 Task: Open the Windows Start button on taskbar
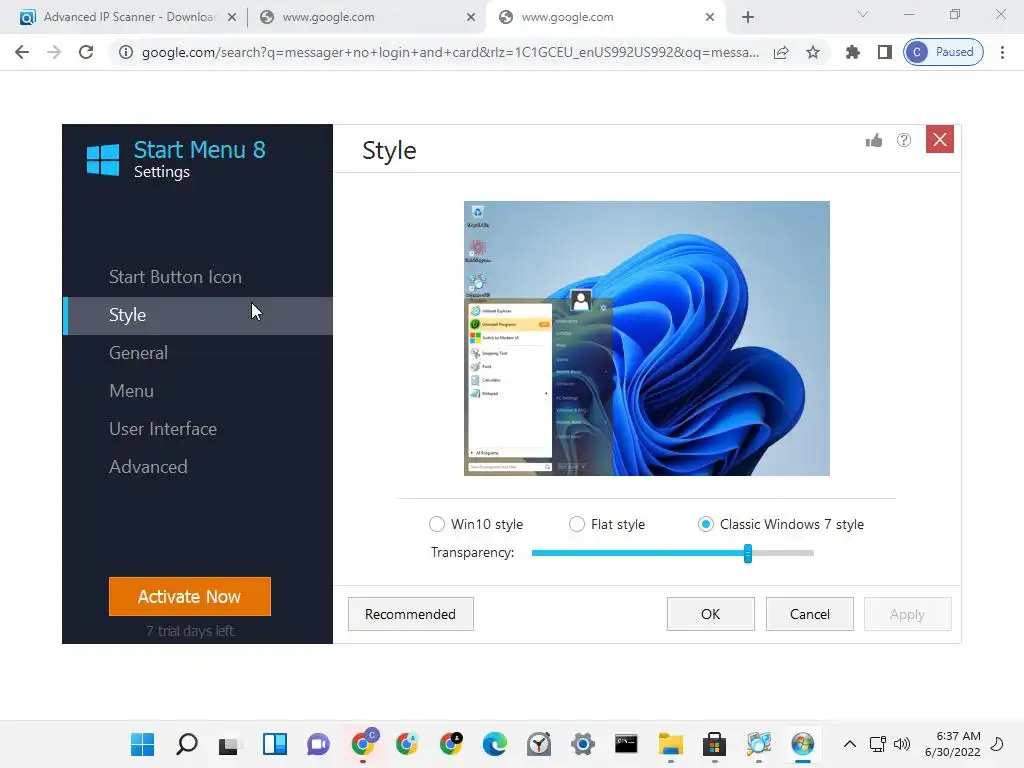(x=142, y=744)
